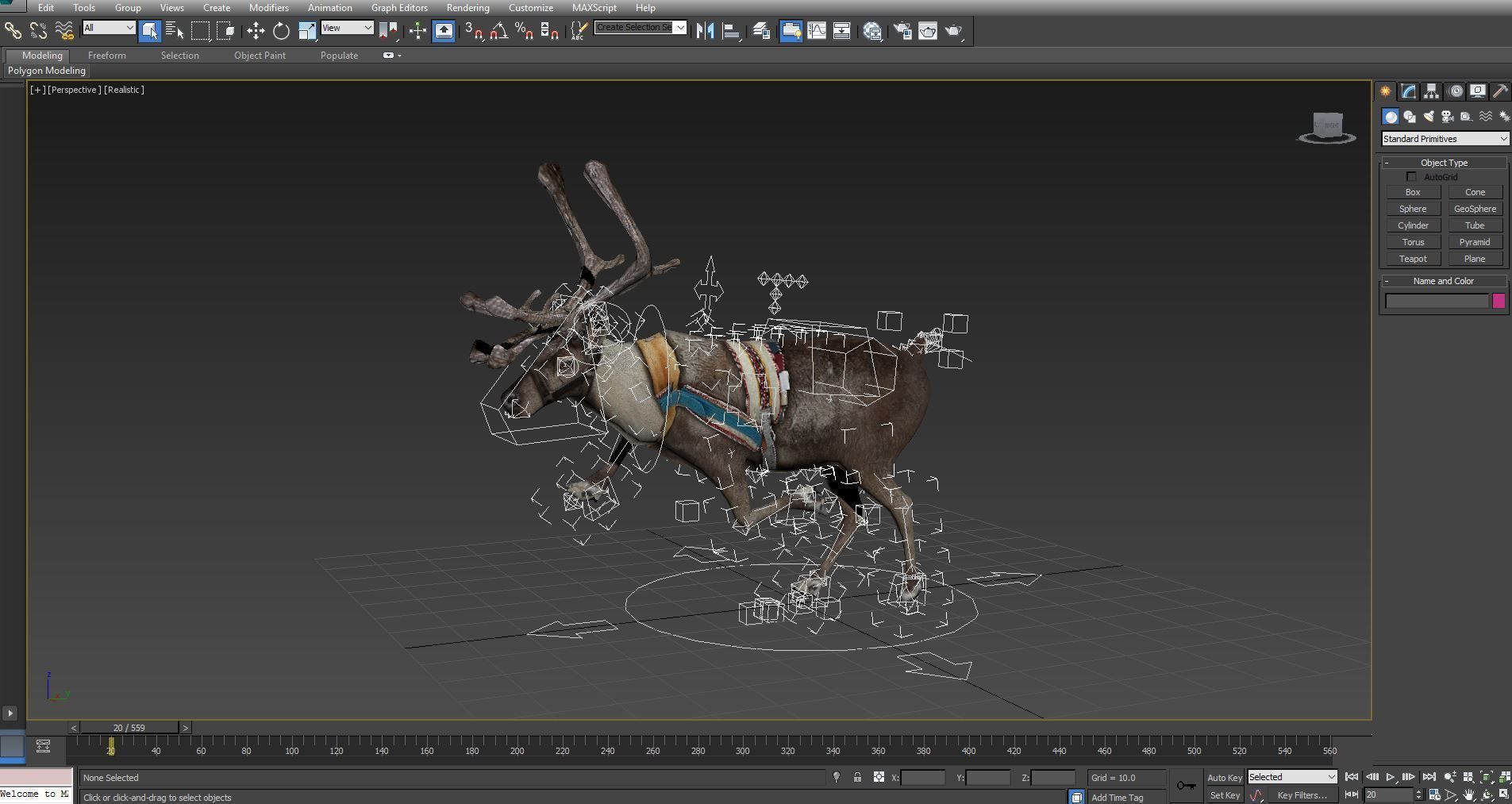1512x804 pixels.
Task: Open Render Setup dialog
Action: (x=902, y=31)
